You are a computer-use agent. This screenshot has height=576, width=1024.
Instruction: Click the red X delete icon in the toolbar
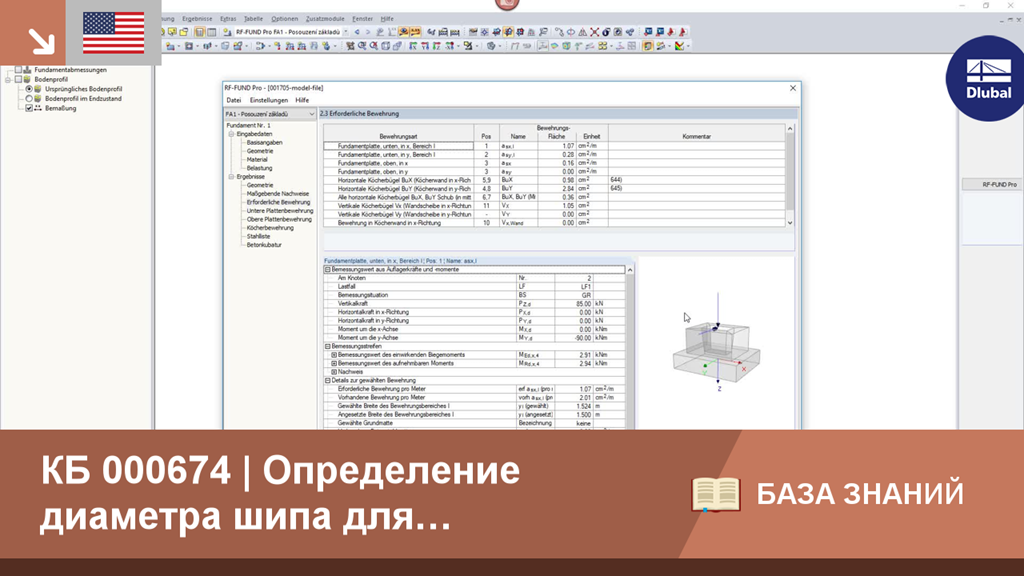pyautogui.click(x=594, y=32)
